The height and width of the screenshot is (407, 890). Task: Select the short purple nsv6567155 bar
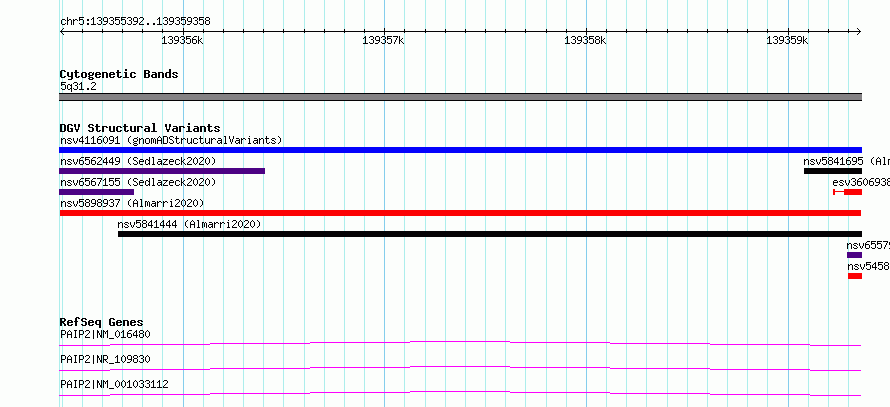click(x=96, y=192)
